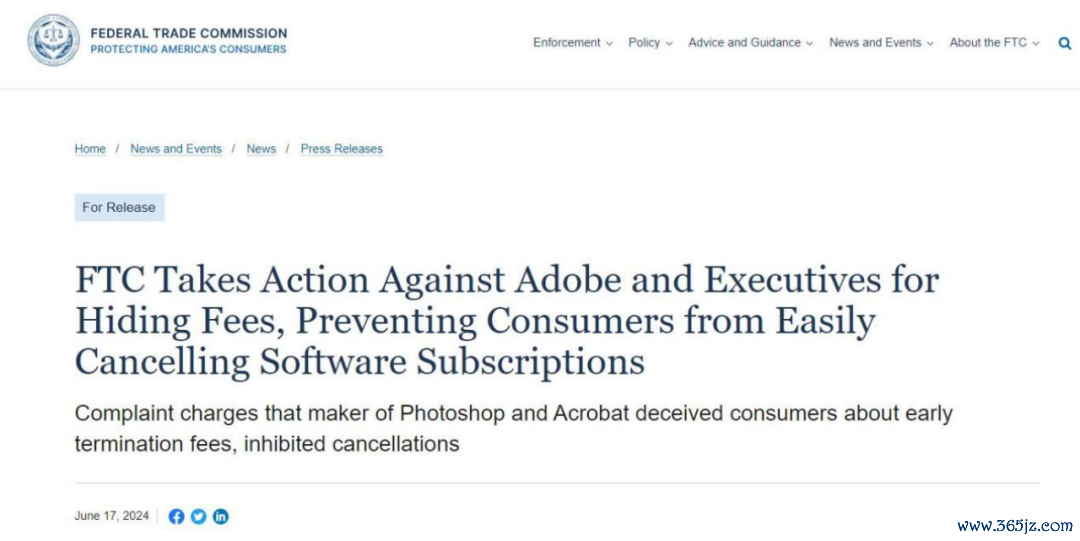Share the release on Twitter

198,516
